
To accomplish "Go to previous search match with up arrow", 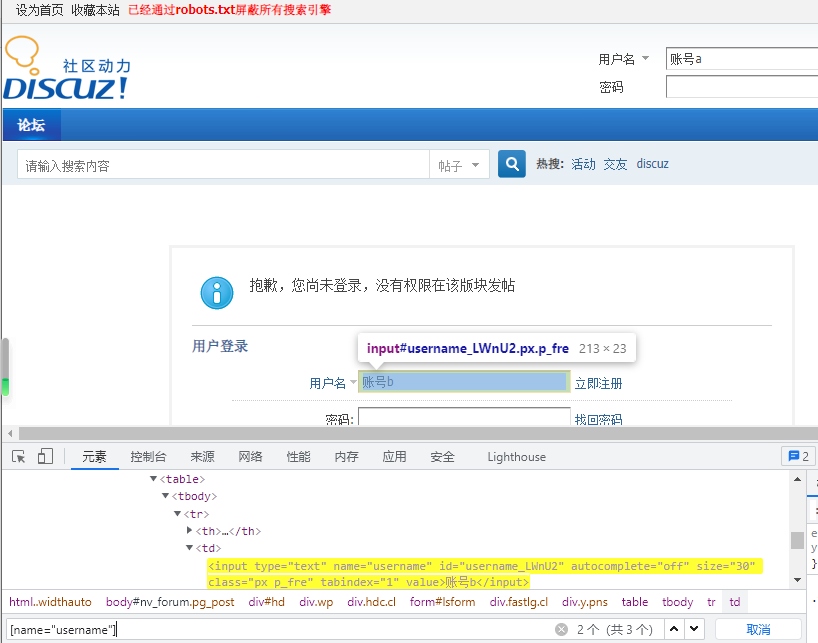I will pos(674,630).
